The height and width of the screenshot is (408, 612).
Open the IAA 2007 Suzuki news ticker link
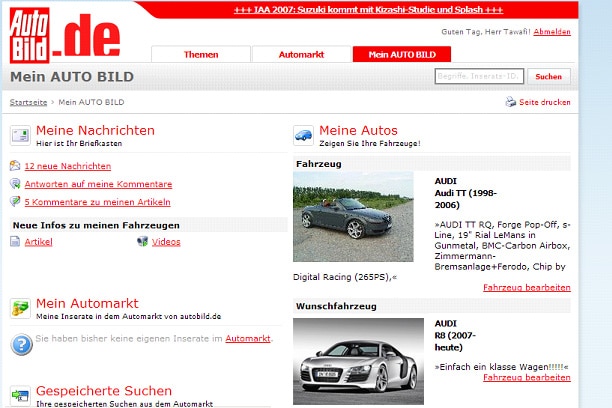tap(368, 9)
